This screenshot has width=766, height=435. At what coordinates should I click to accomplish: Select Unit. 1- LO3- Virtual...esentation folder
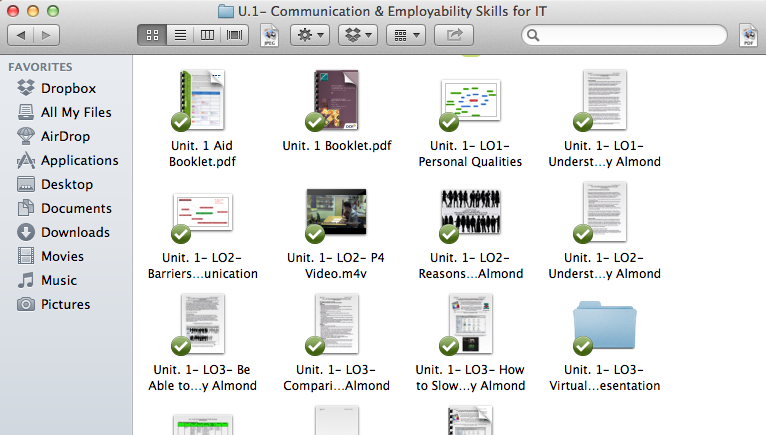(x=604, y=325)
